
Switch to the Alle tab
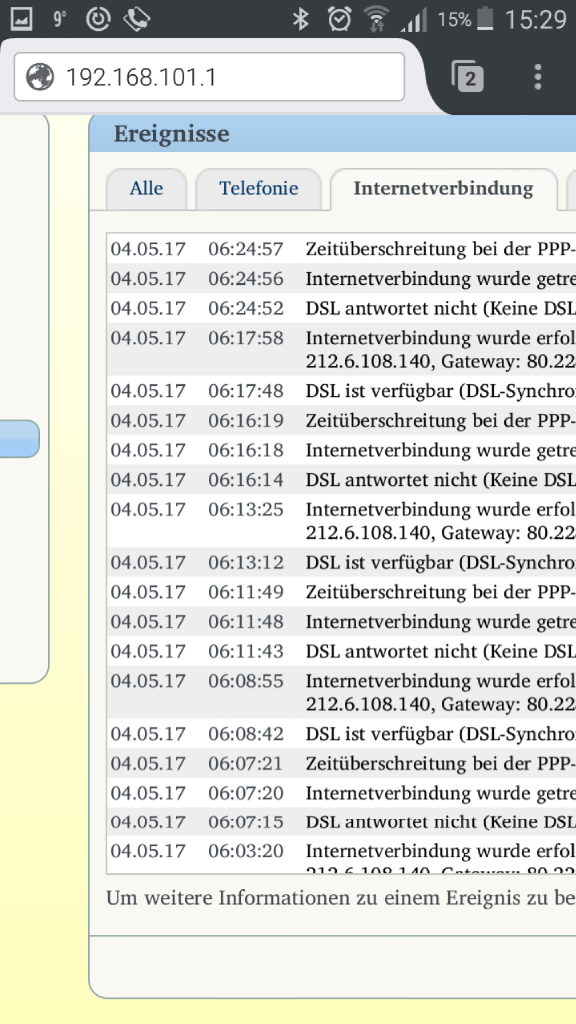(146, 189)
